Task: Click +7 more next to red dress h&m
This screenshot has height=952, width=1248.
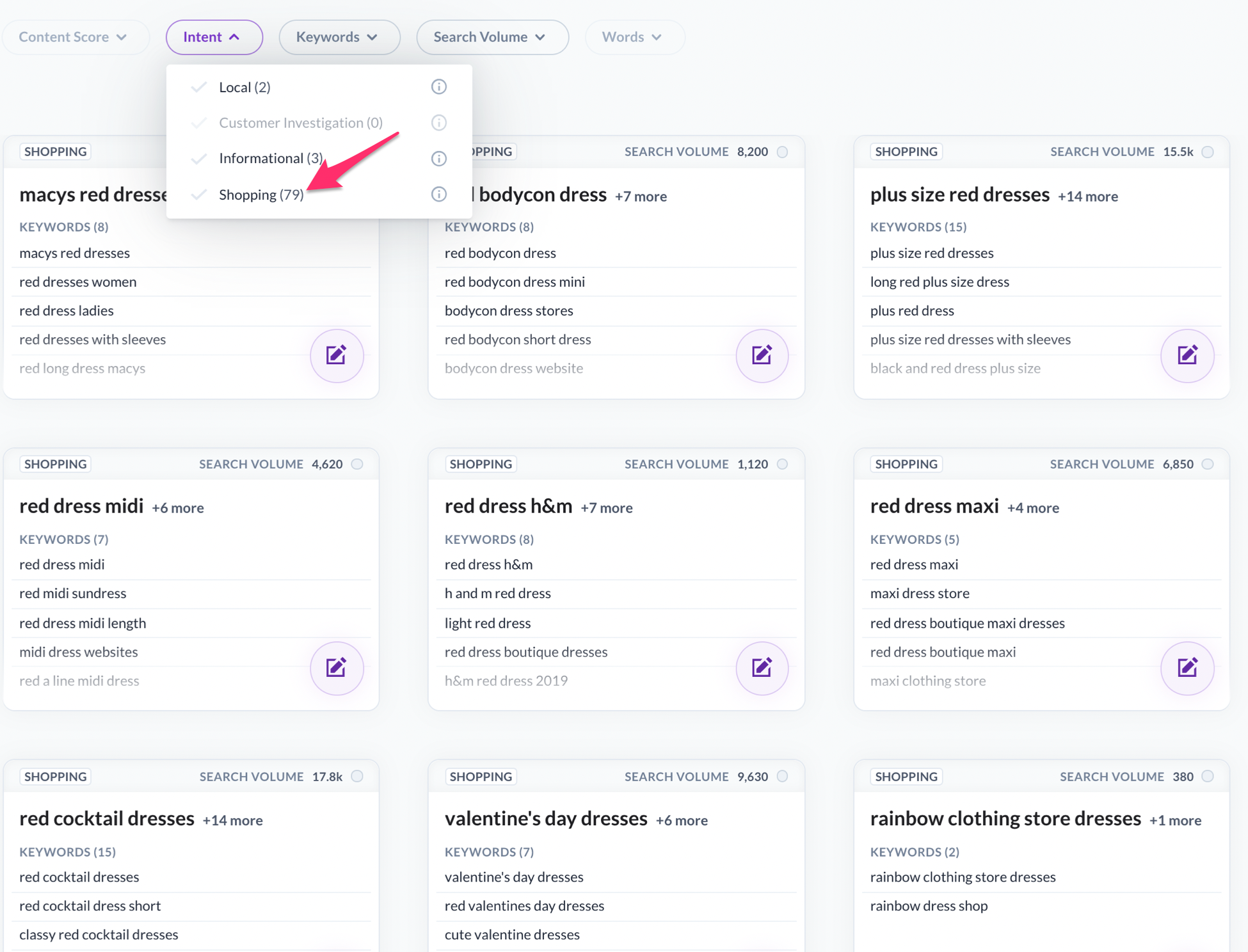Action: pyautogui.click(x=606, y=508)
